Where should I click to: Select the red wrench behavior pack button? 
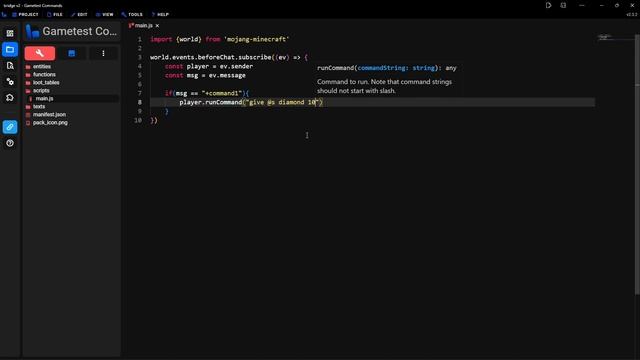pyautogui.click(x=40, y=53)
